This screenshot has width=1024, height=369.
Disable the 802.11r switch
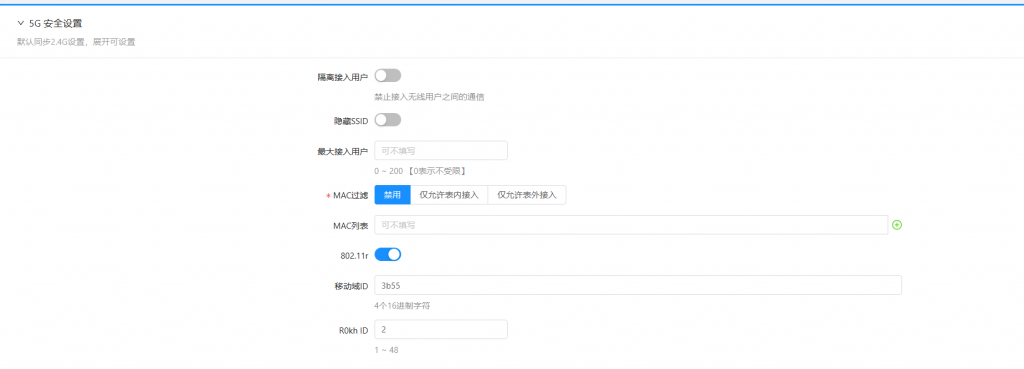coord(387,255)
